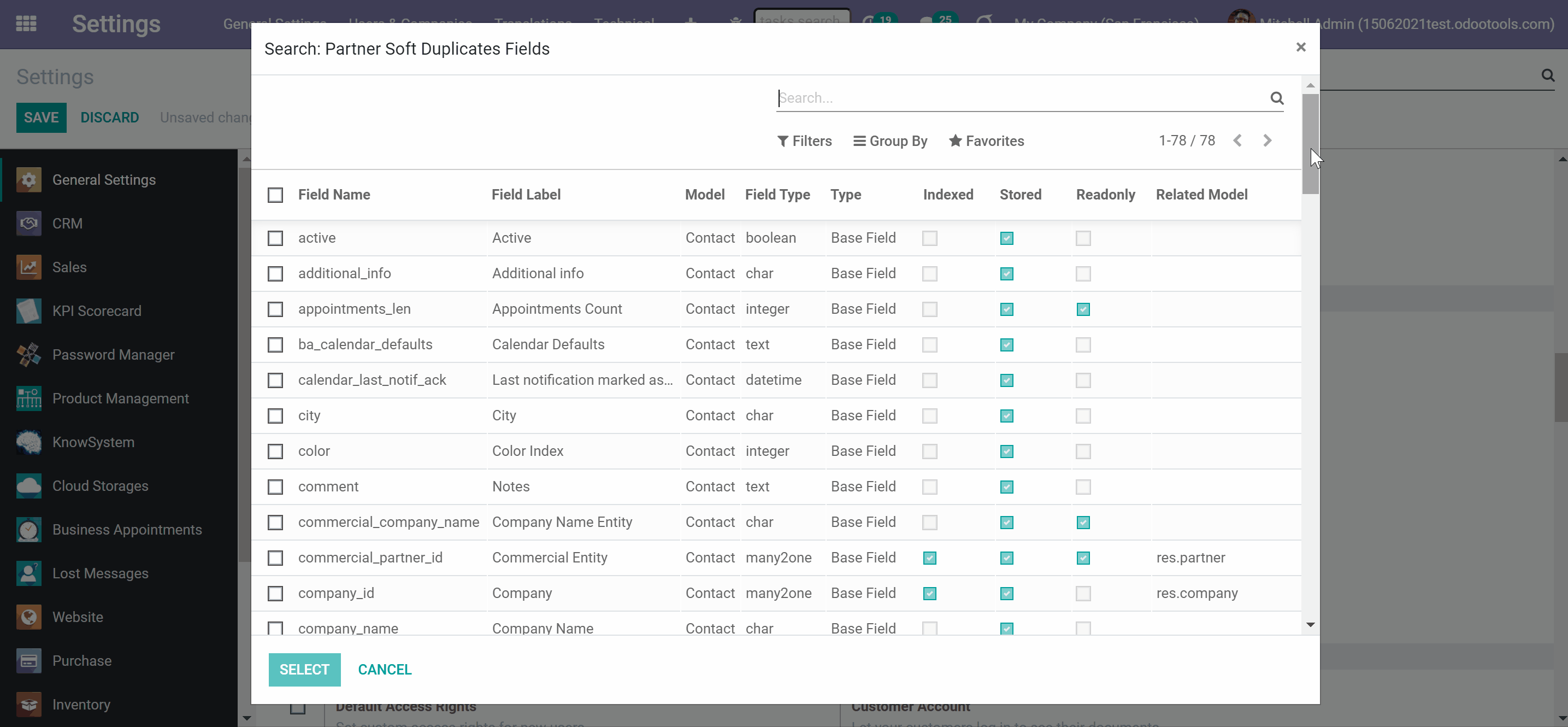Click the Password Manager icon
Screen dimensions: 1568x727
click(28, 355)
